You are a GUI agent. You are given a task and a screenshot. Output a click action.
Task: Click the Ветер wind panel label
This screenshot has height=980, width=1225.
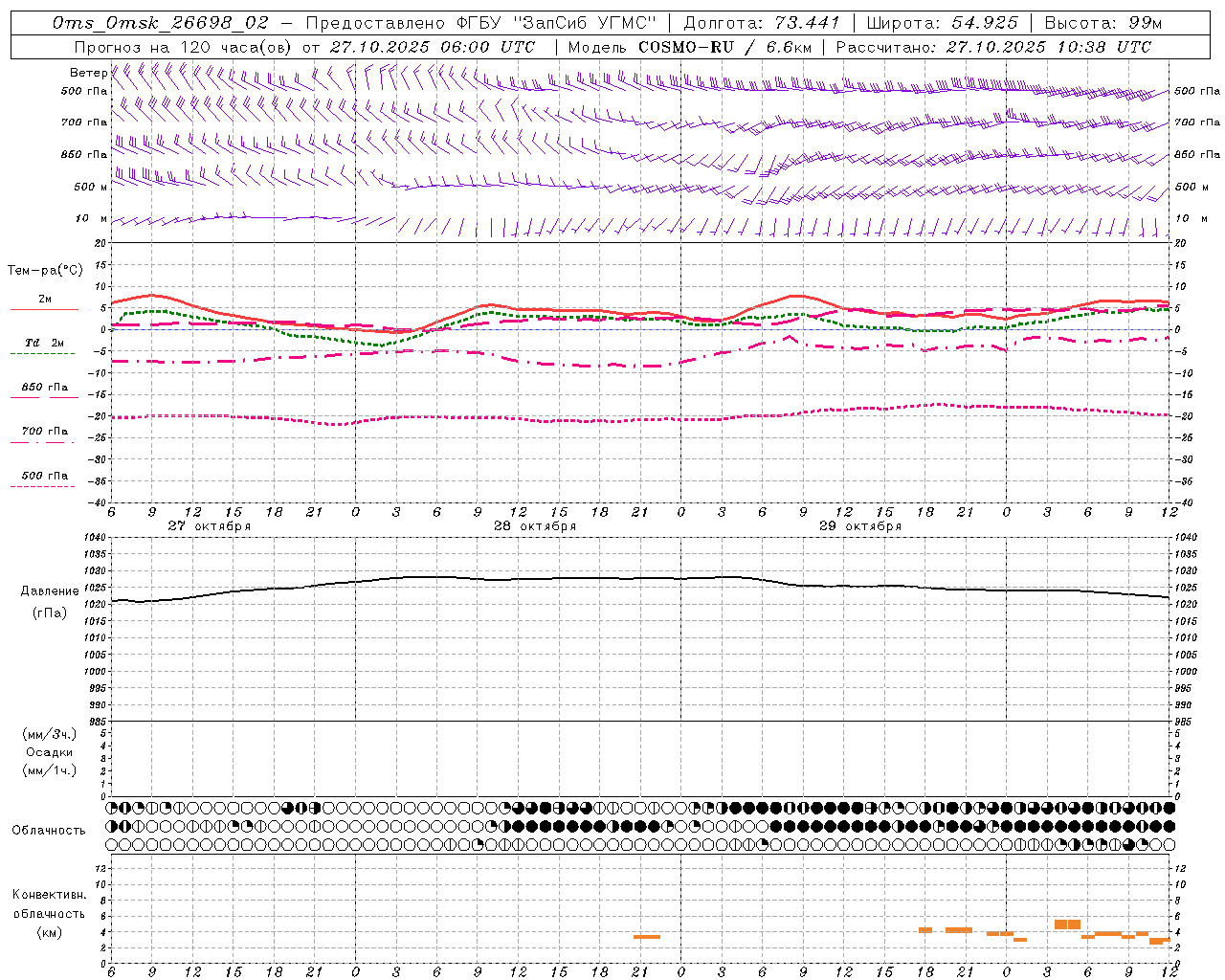tap(88, 73)
